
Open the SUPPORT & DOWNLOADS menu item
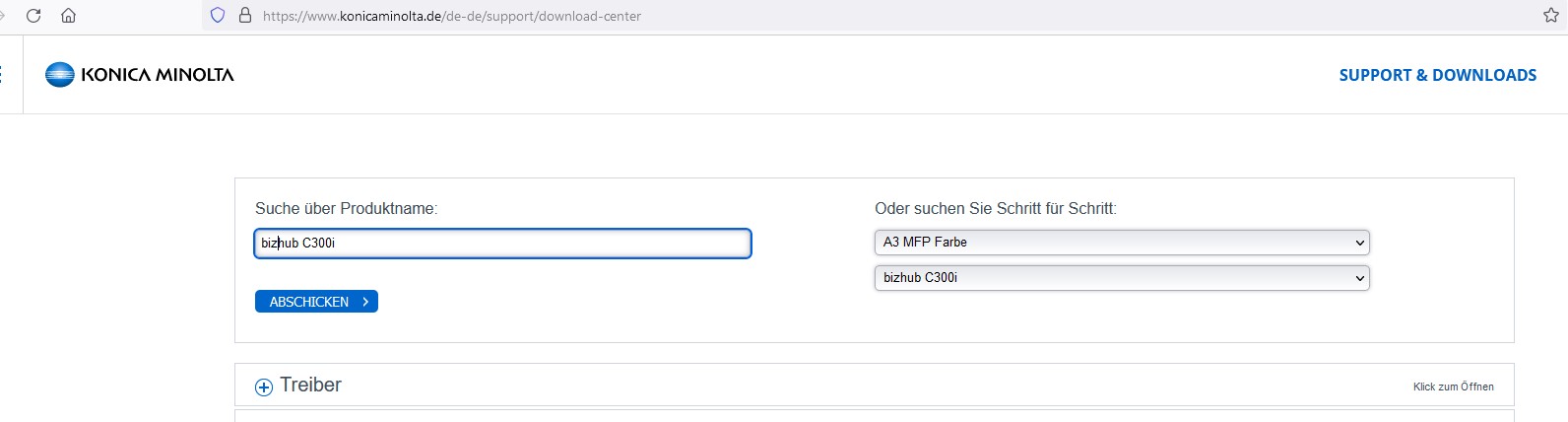1437,75
